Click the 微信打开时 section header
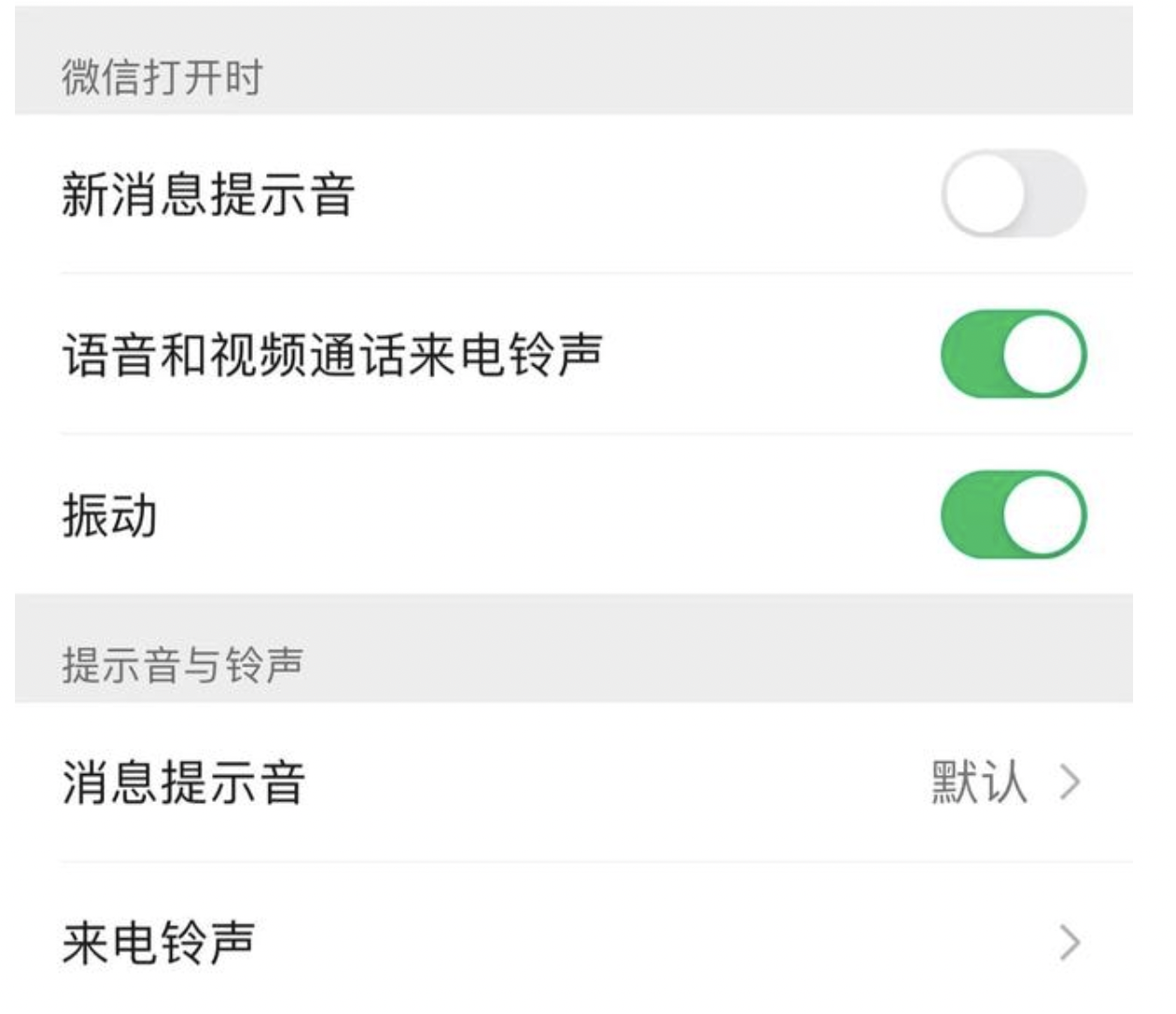The image size is (1176, 1014). coord(162,77)
